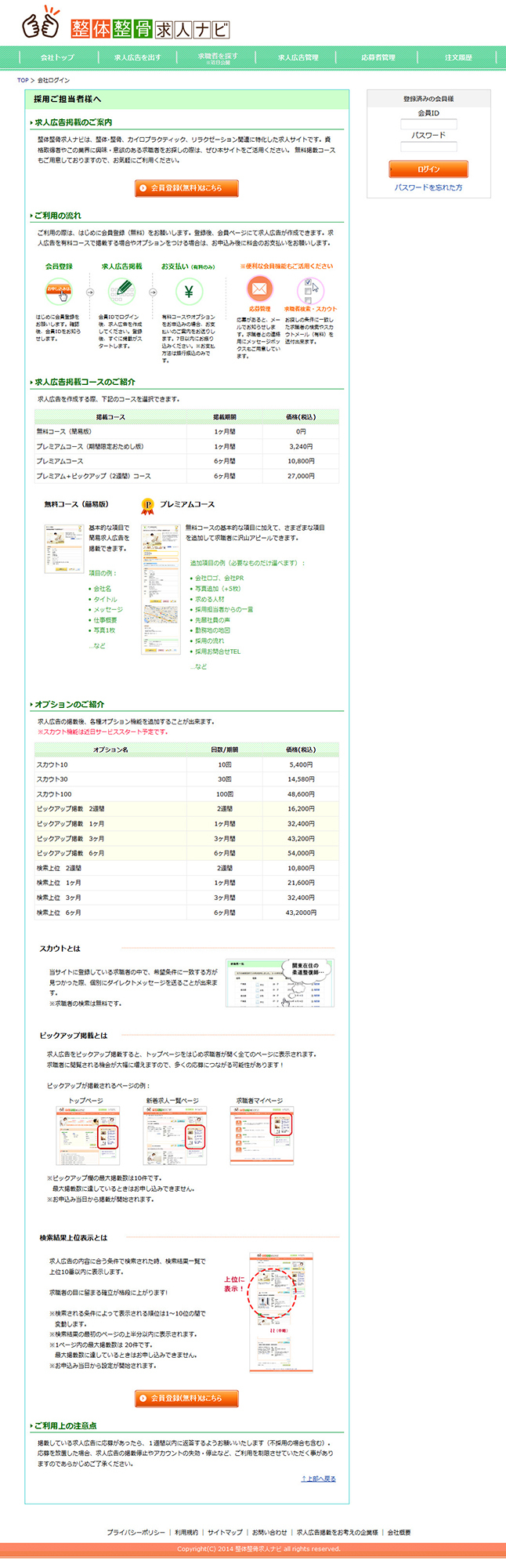Screen dimensions: 506x1568
Task: Open the サイトマップ footer link
Action: 225,1532
